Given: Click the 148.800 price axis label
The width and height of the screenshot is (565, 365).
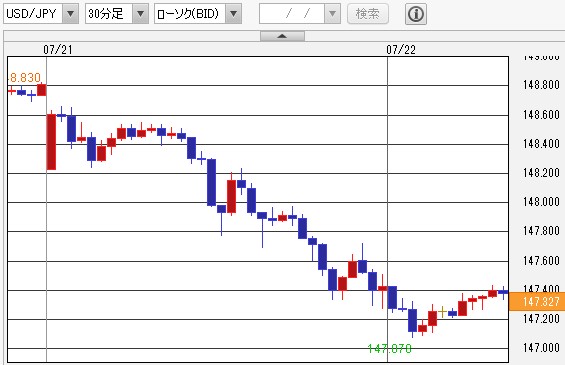Looking at the screenshot, I should pyautogui.click(x=541, y=85).
